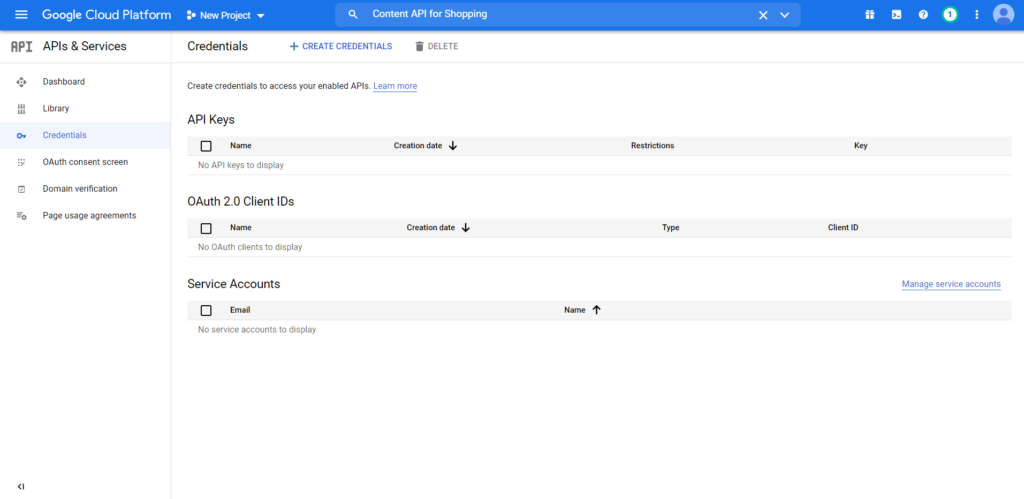Click the plus icon of Create Credentials
Screen dimensions: 1024x499
click(x=294, y=46)
